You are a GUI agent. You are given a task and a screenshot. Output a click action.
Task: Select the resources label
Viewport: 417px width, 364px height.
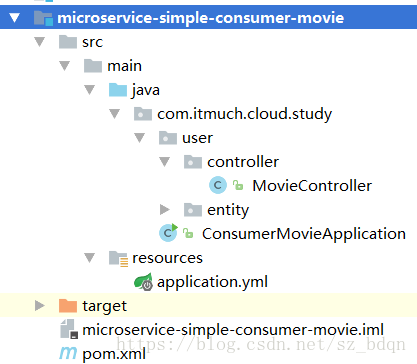(167, 258)
